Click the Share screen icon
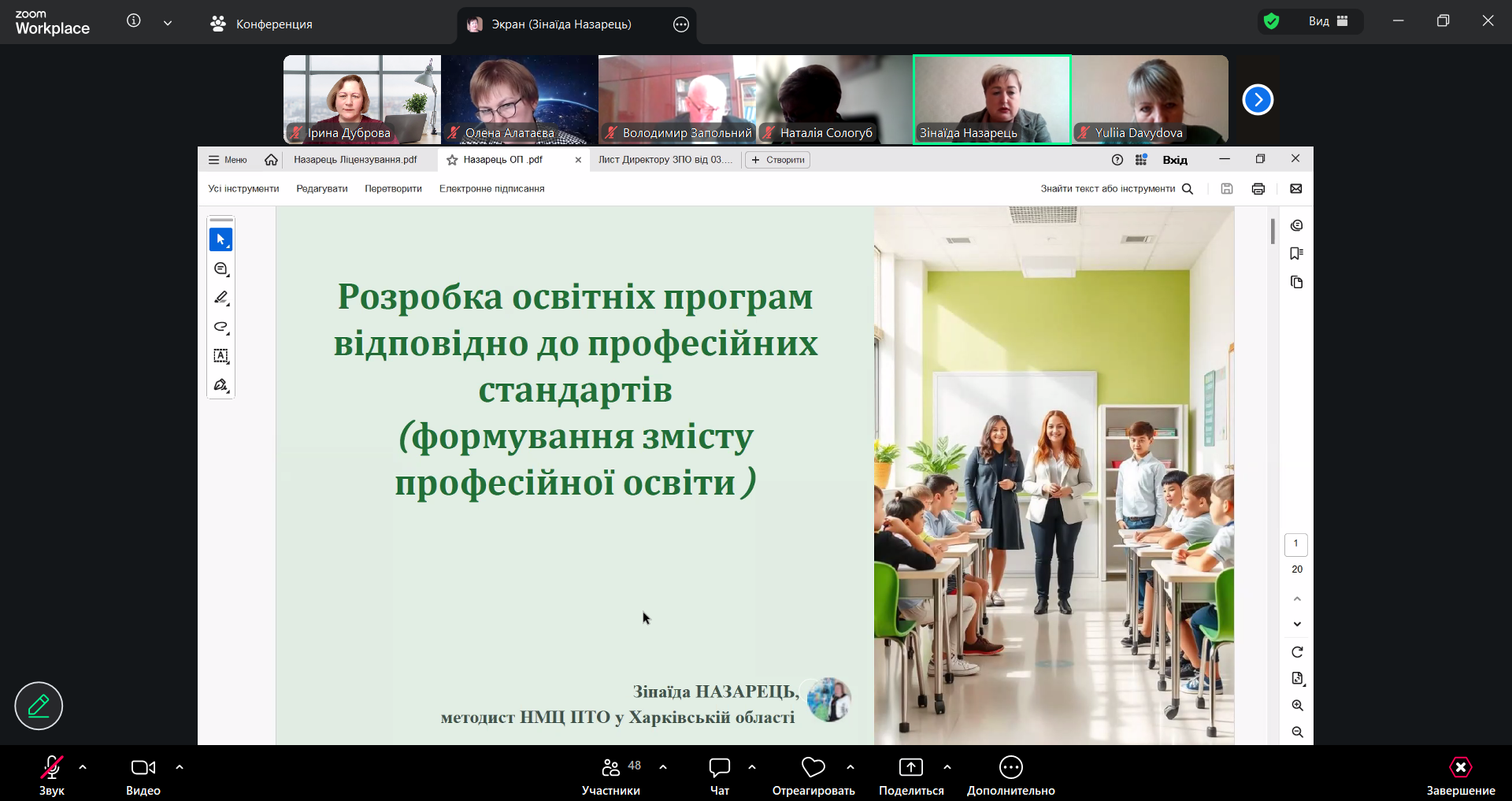1512x801 pixels. tap(910, 767)
